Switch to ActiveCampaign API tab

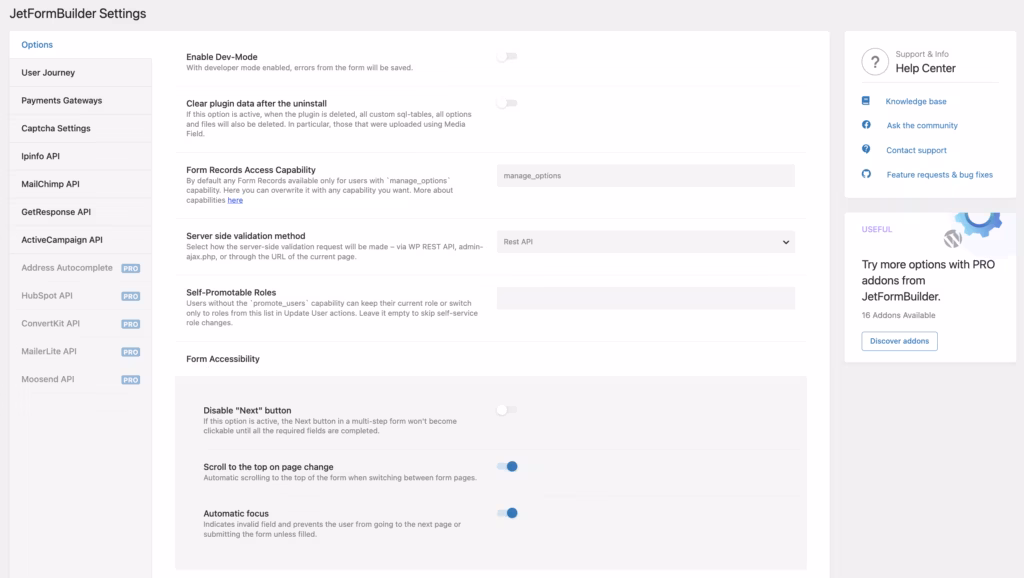pos(80,240)
